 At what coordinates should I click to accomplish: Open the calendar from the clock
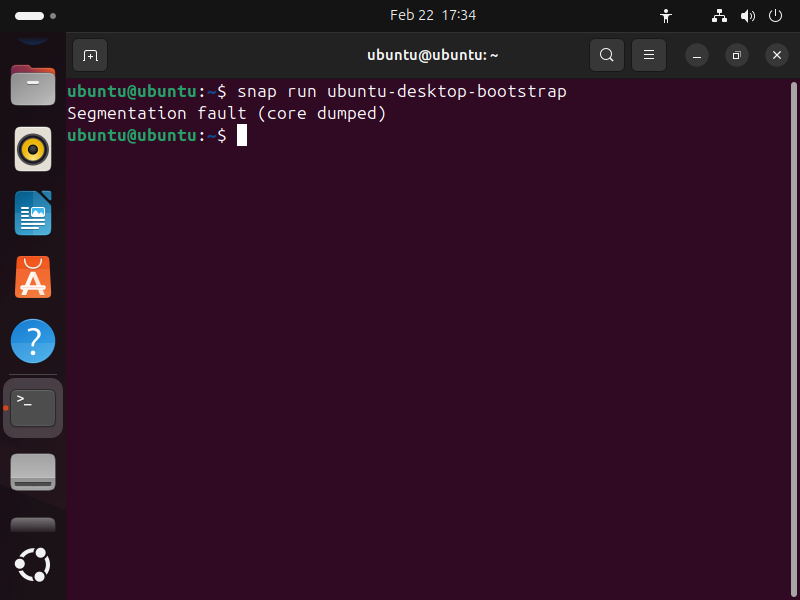tap(432, 16)
